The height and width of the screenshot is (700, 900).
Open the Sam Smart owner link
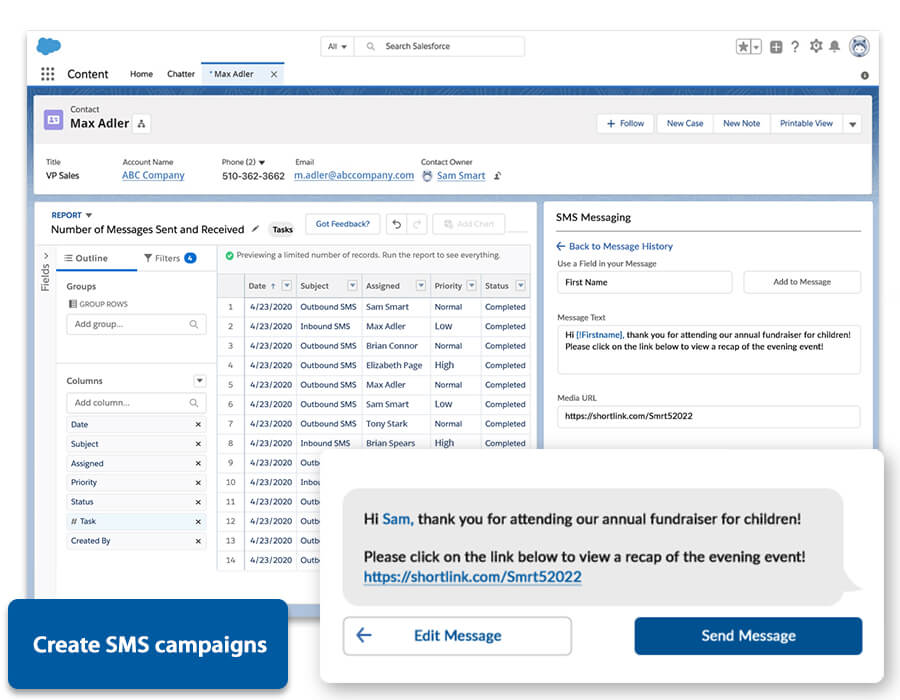click(x=461, y=176)
